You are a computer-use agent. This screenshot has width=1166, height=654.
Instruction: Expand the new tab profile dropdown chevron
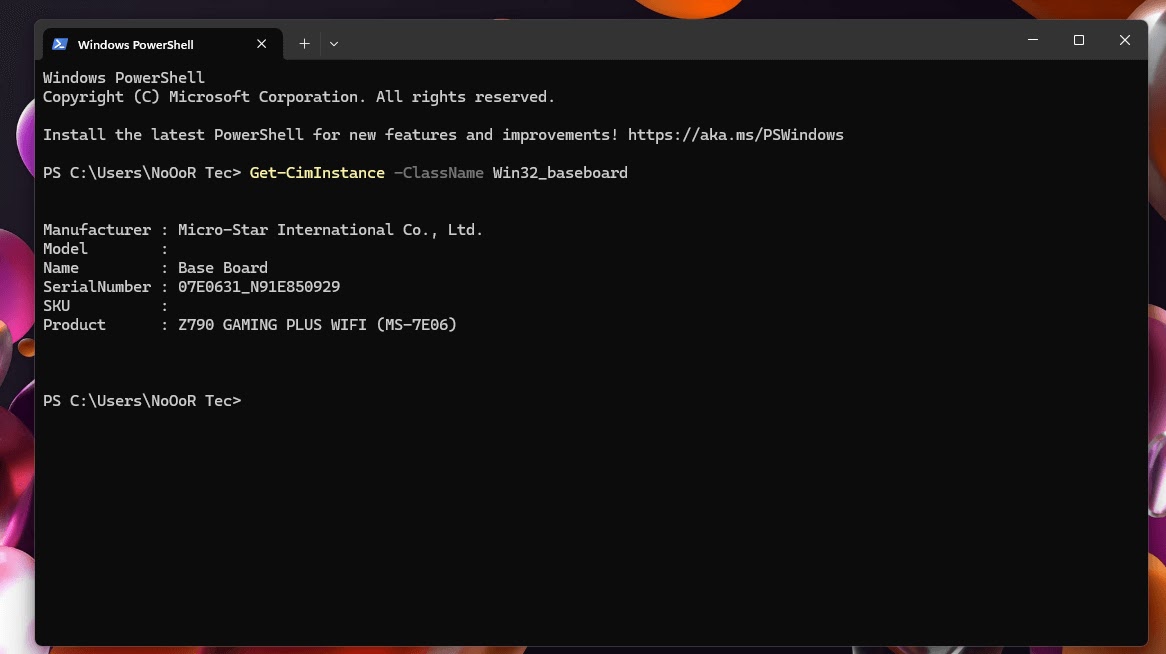coord(334,44)
